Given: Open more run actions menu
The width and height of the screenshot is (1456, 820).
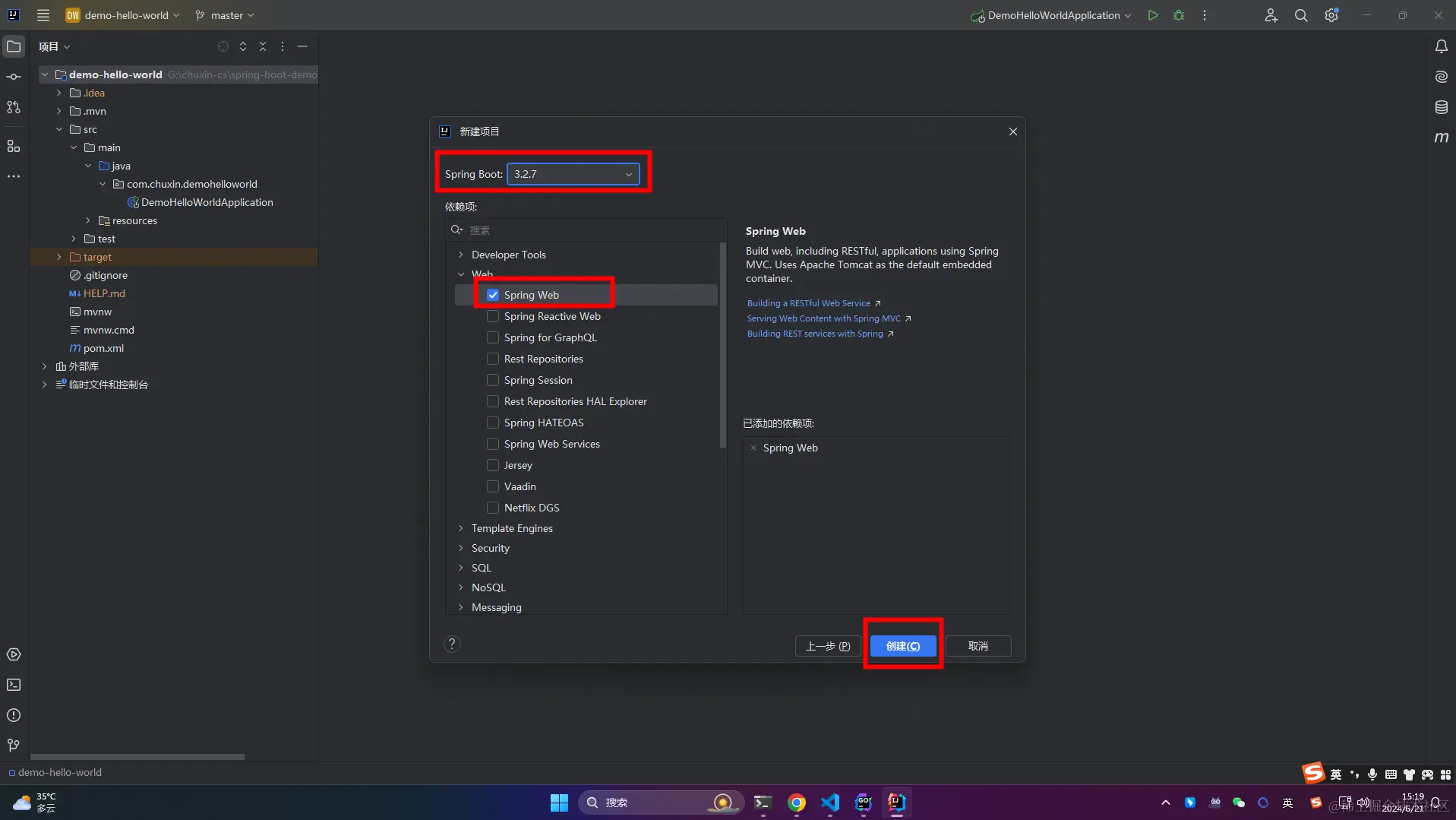Looking at the screenshot, I should (1205, 15).
